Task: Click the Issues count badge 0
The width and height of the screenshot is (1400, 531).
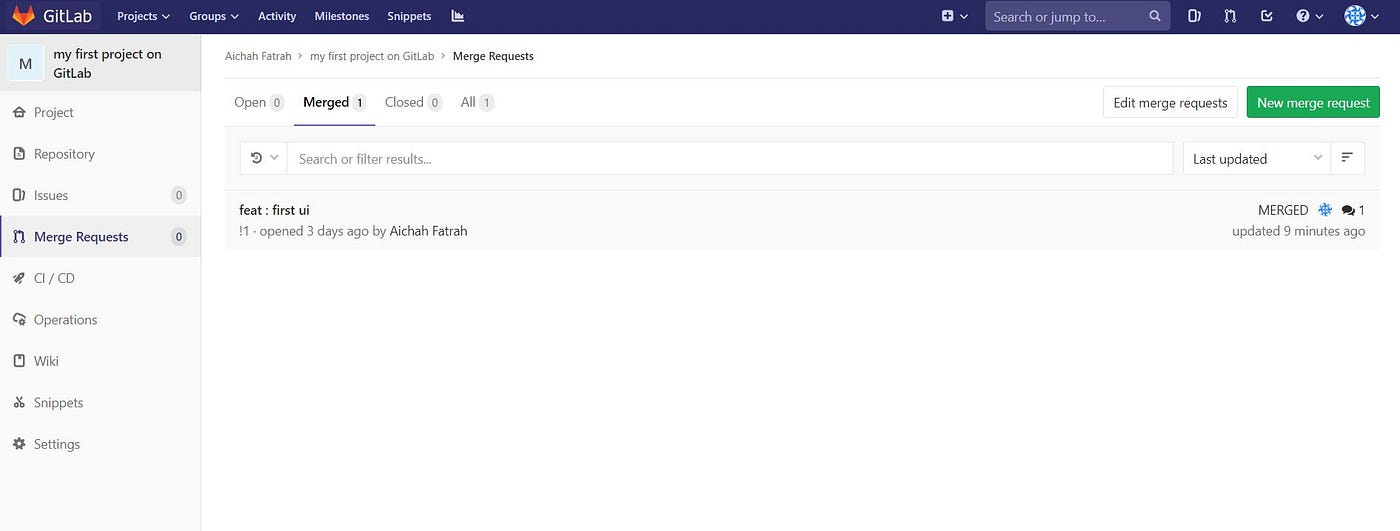Action: (178, 195)
